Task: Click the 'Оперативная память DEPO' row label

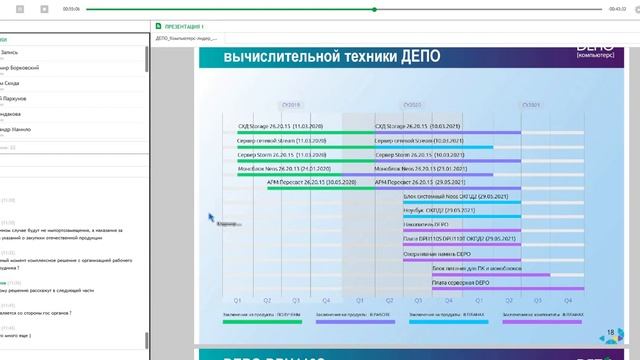Action: [x=437, y=254]
